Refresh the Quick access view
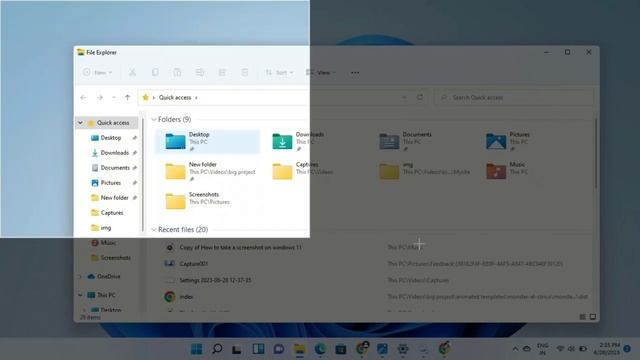The image size is (640, 360). click(420, 97)
